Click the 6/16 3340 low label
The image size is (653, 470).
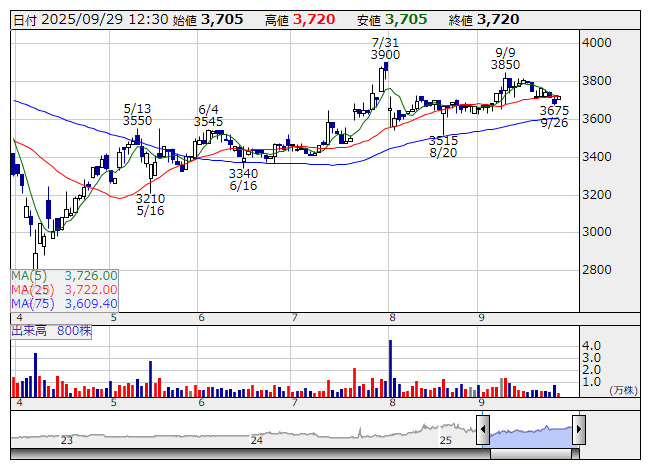tap(243, 179)
